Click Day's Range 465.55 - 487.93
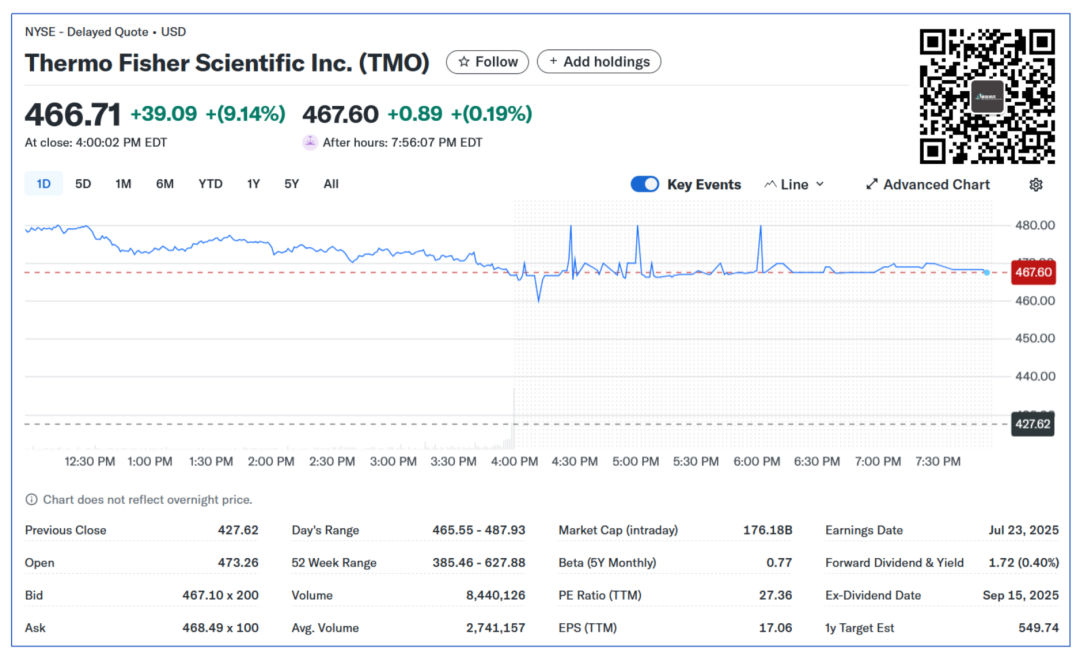The image size is (1080, 657). (x=479, y=530)
